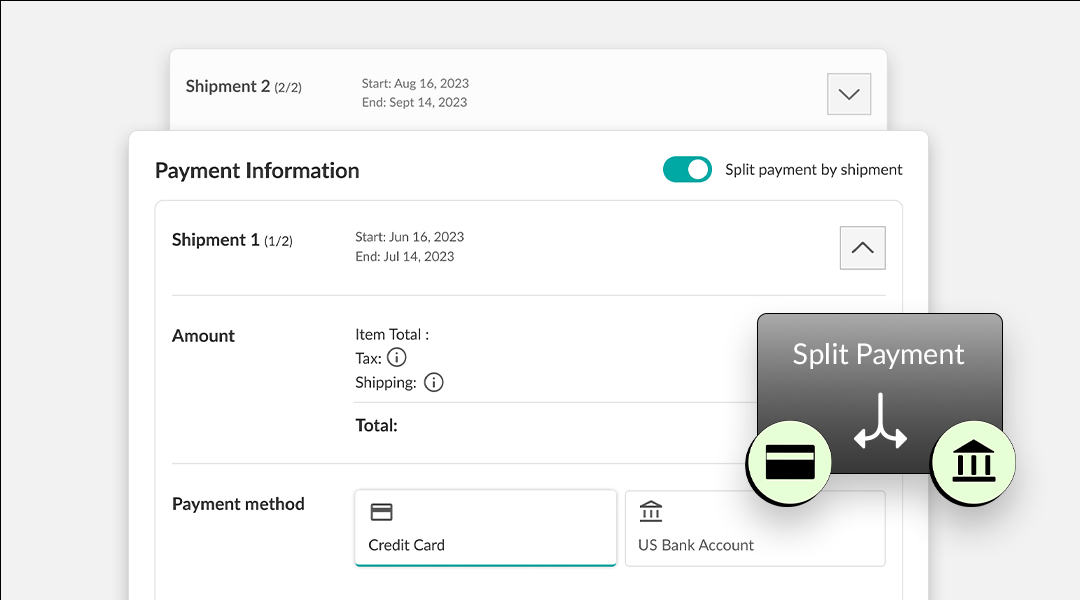The height and width of the screenshot is (600, 1080).
Task: Collapse Shipment 1 with the up chevron
Action: tap(862, 248)
